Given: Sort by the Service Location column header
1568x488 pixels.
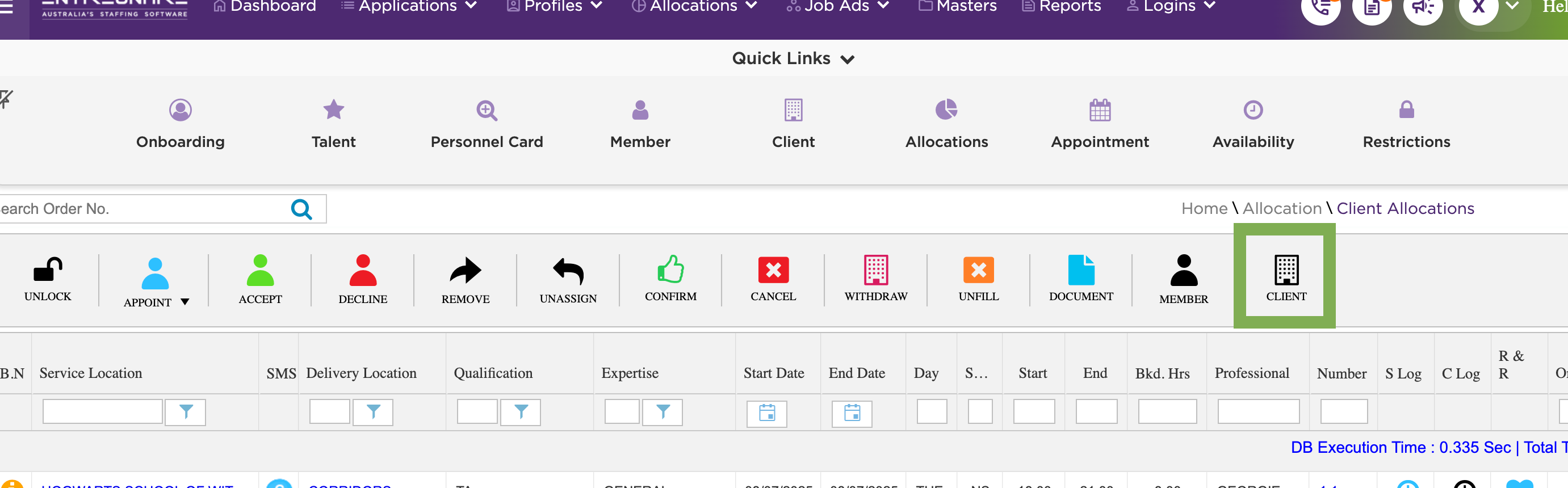Looking at the screenshot, I should 91,373.
